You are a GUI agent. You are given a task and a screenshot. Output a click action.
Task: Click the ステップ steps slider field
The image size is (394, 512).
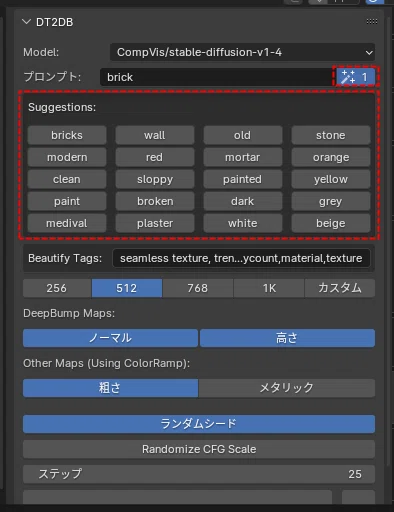pyautogui.click(x=199, y=474)
